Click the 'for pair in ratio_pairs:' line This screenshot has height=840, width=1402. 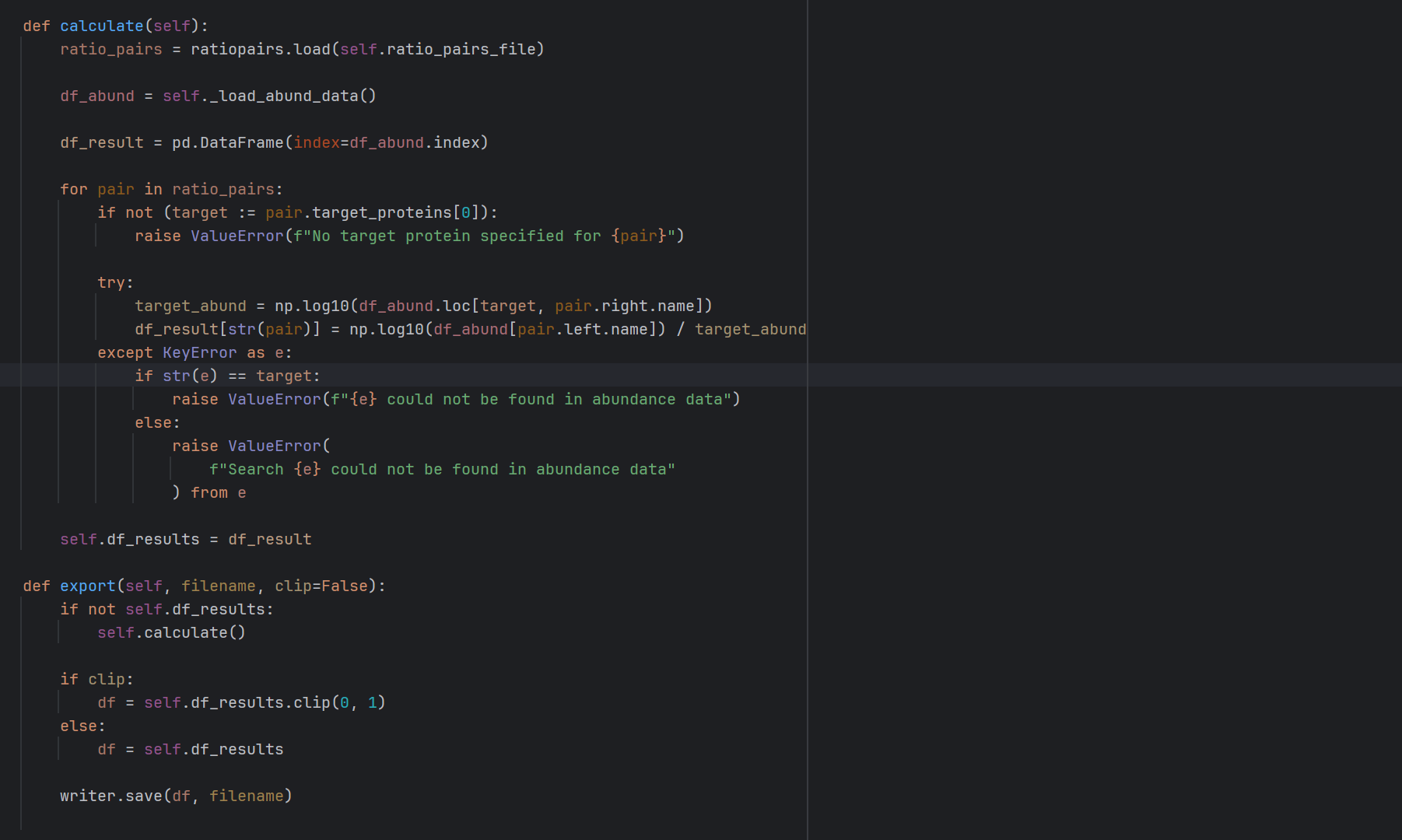pyautogui.click(x=172, y=189)
